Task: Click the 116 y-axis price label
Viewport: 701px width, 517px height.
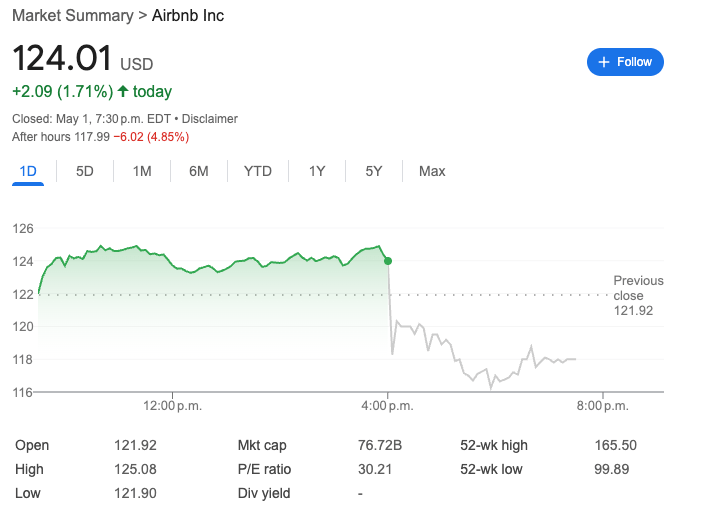Action: point(23,393)
